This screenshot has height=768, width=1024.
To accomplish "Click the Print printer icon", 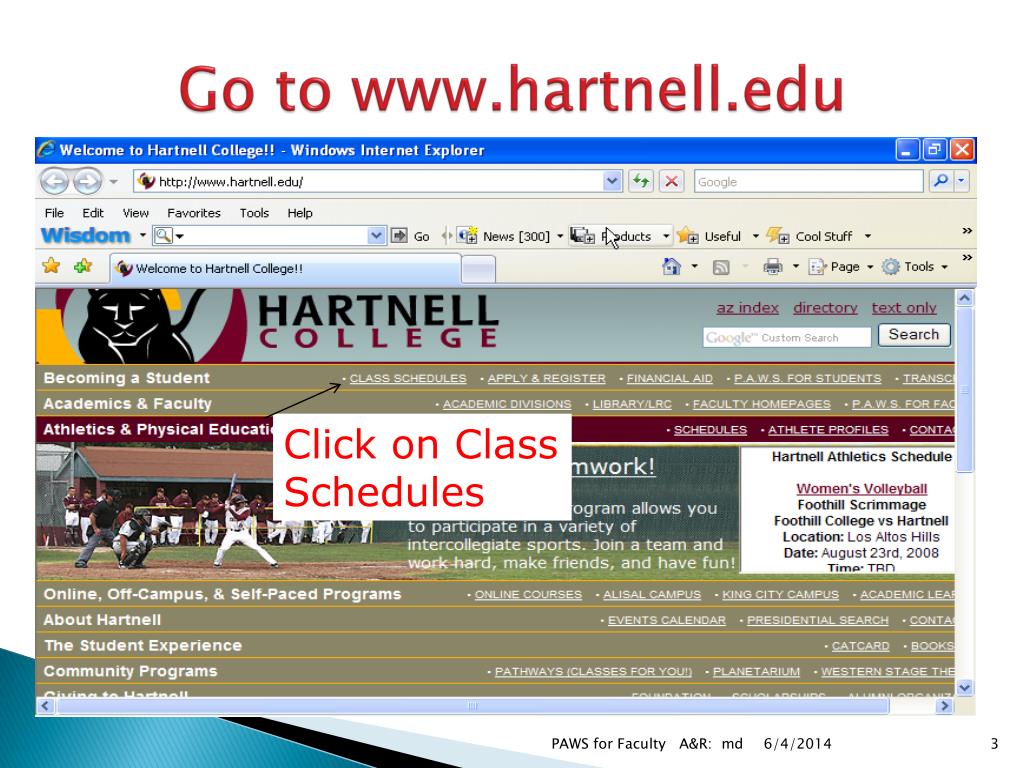I will coord(773,266).
